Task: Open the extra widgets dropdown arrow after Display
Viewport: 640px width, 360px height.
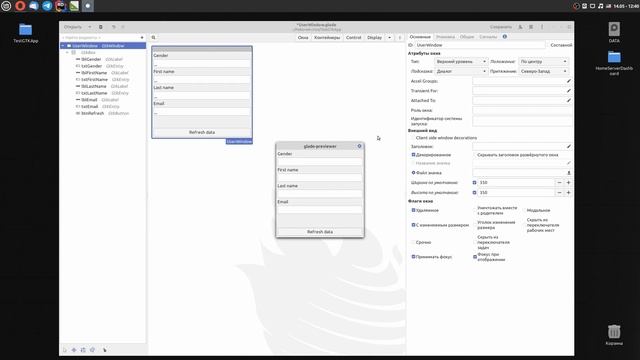Action: pyautogui.click(x=389, y=38)
